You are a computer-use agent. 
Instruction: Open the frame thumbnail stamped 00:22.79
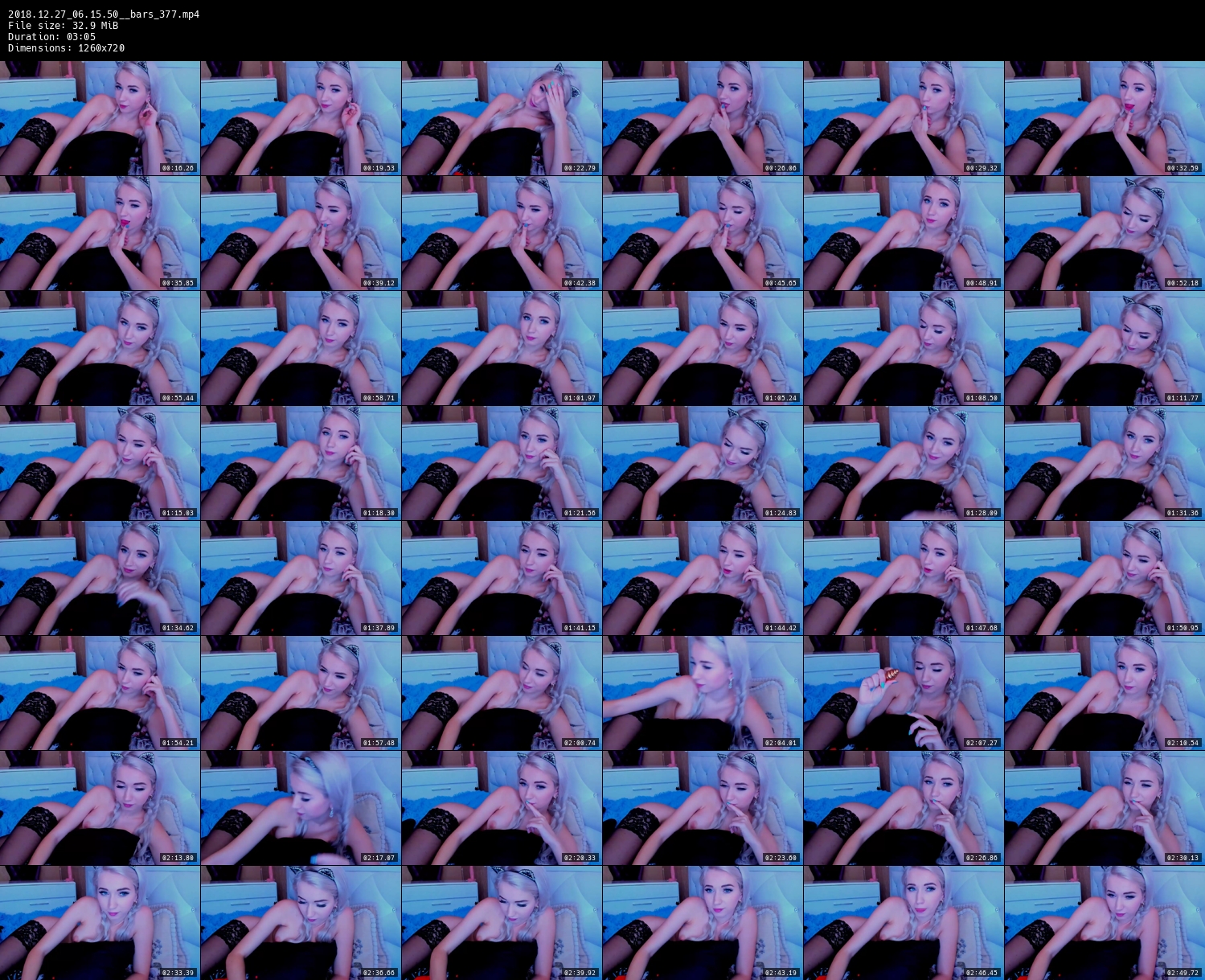[x=502, y=118]
